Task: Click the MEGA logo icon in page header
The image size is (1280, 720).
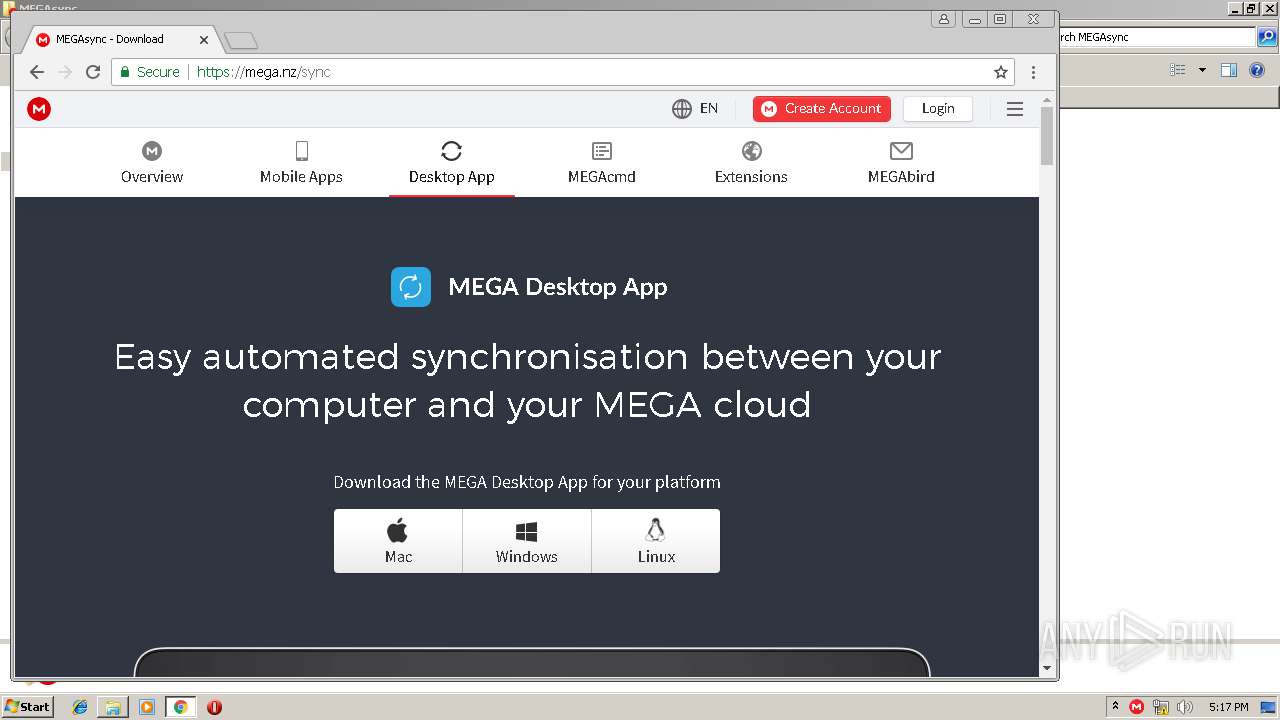Action: [x=39, y=109]
